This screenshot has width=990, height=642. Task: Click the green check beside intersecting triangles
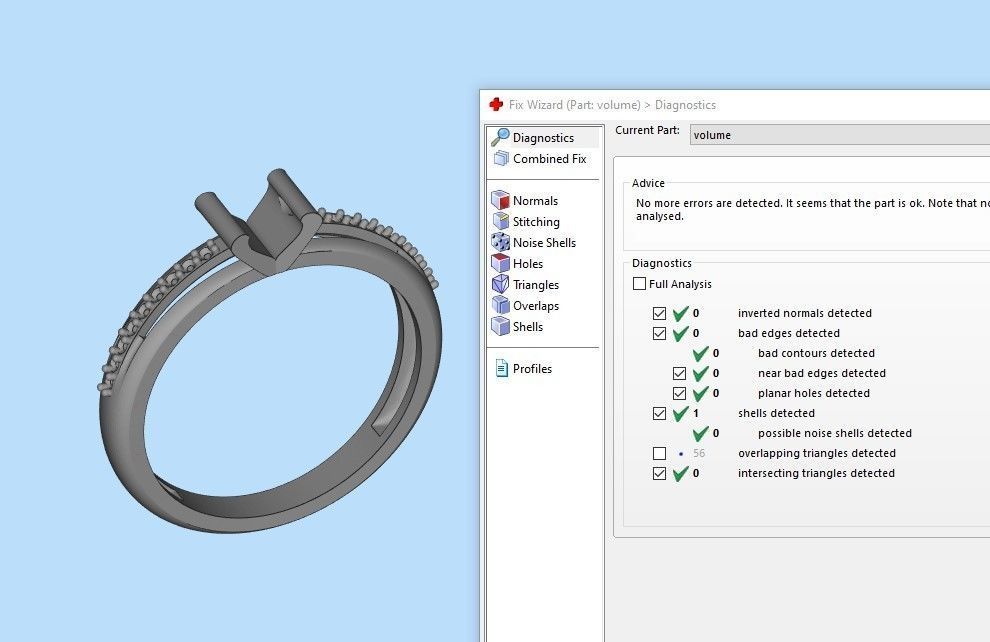[681, 473]
